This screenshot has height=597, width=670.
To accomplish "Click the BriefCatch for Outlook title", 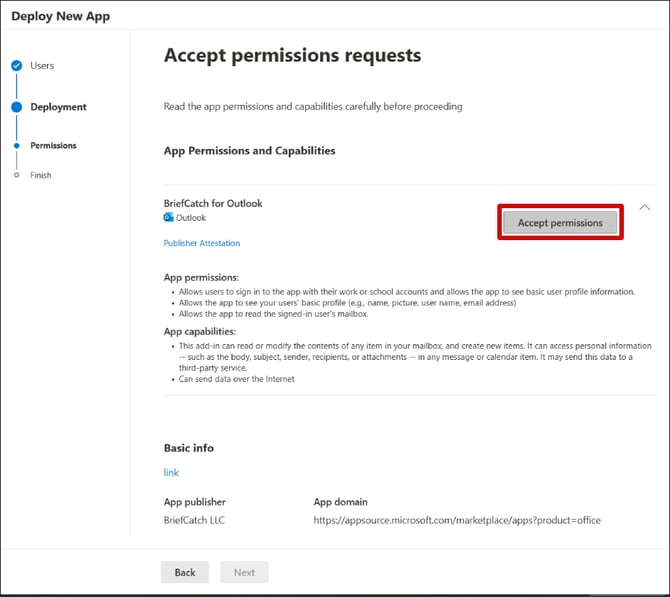I will coord(213,203).
